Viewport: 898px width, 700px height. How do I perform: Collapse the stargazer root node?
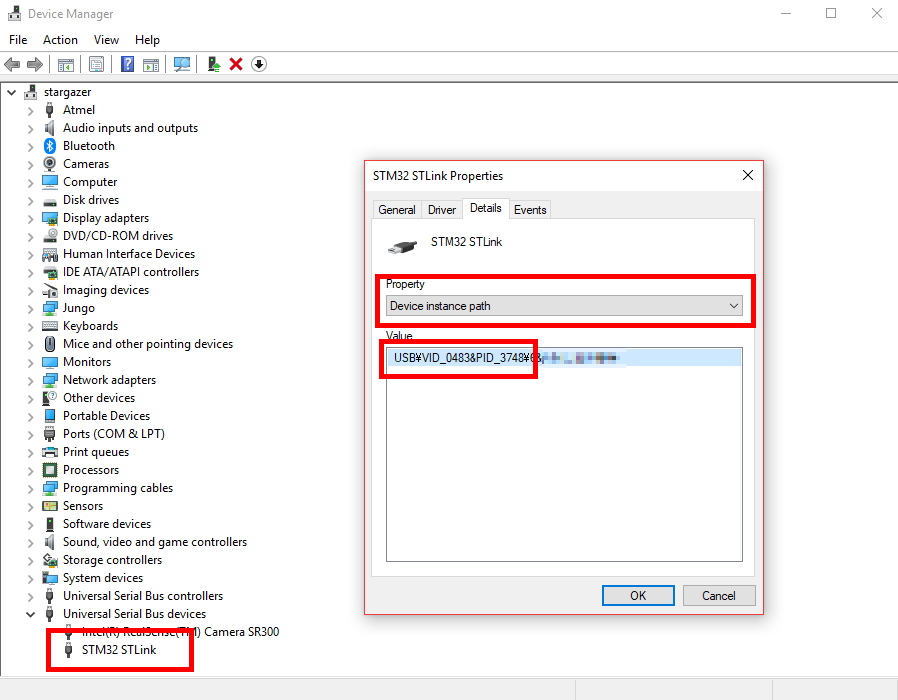11,92
